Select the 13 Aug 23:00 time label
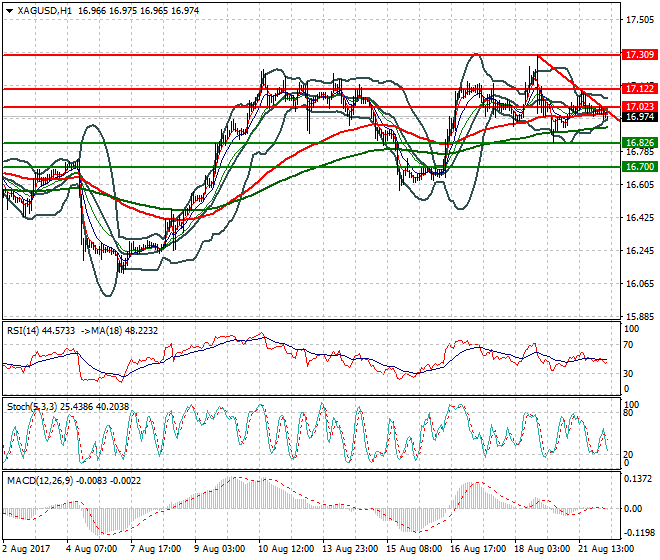 pos(351,549)
